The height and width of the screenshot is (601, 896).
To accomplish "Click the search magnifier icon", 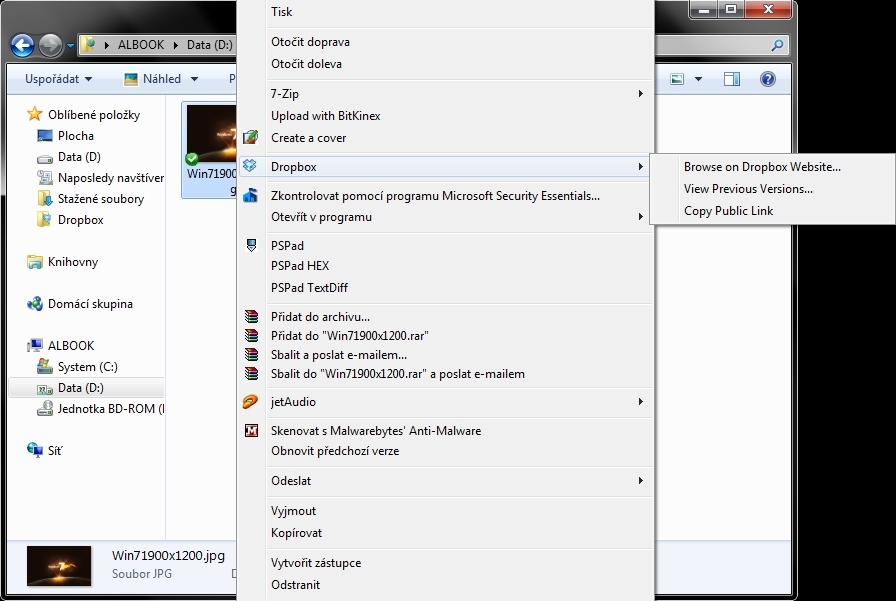I will pos(777,45).
